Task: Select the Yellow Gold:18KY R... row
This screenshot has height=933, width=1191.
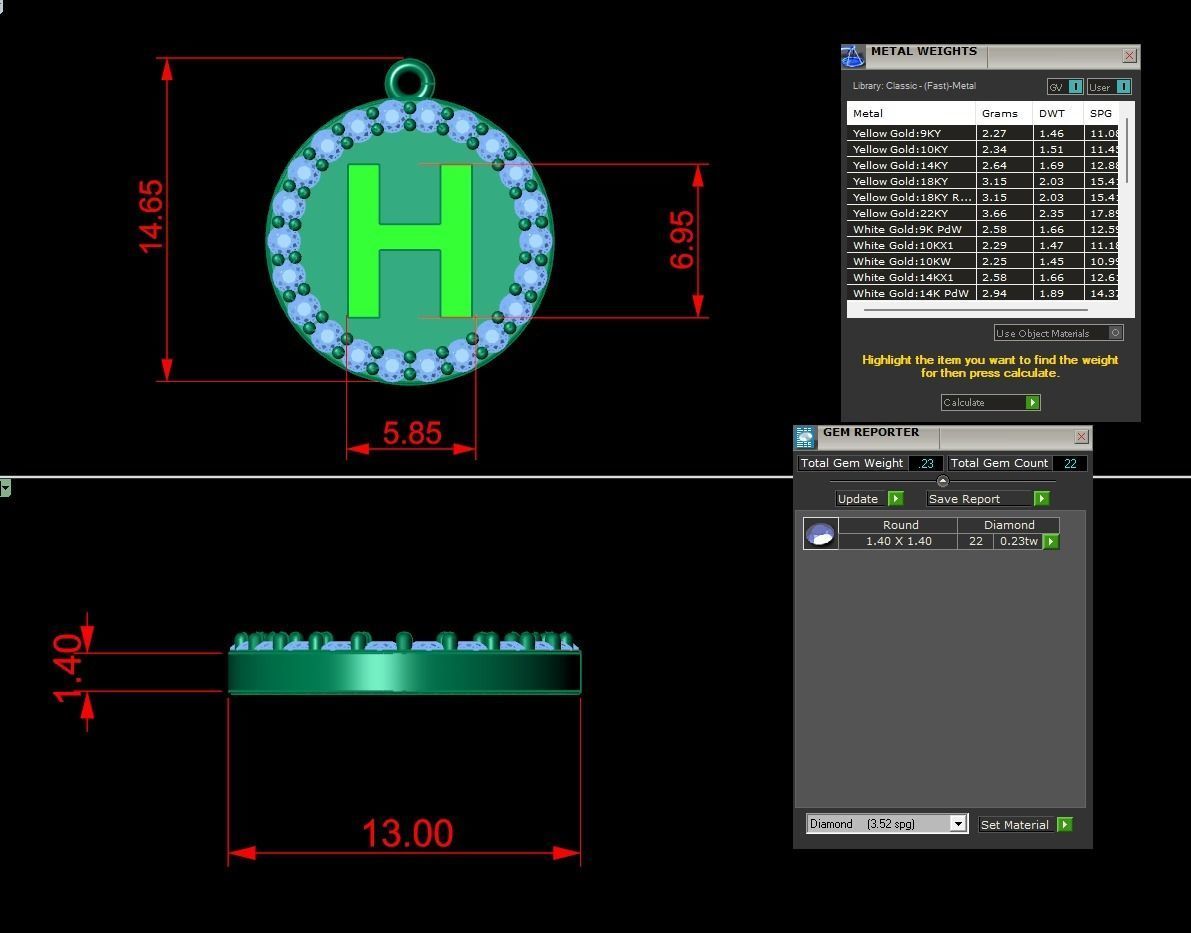Action: pyautogui.click(x=983, y=197)
